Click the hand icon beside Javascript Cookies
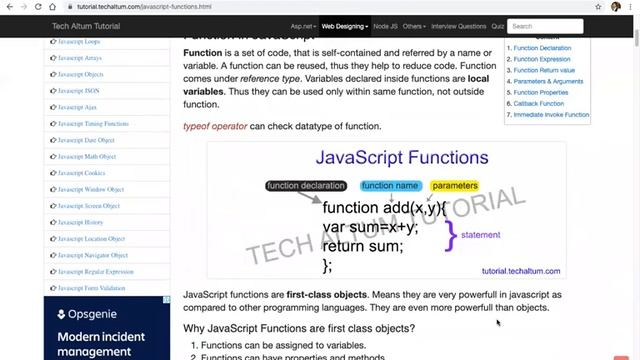Image resolution: width=640 pixels, height=360 pixels. 53,173
